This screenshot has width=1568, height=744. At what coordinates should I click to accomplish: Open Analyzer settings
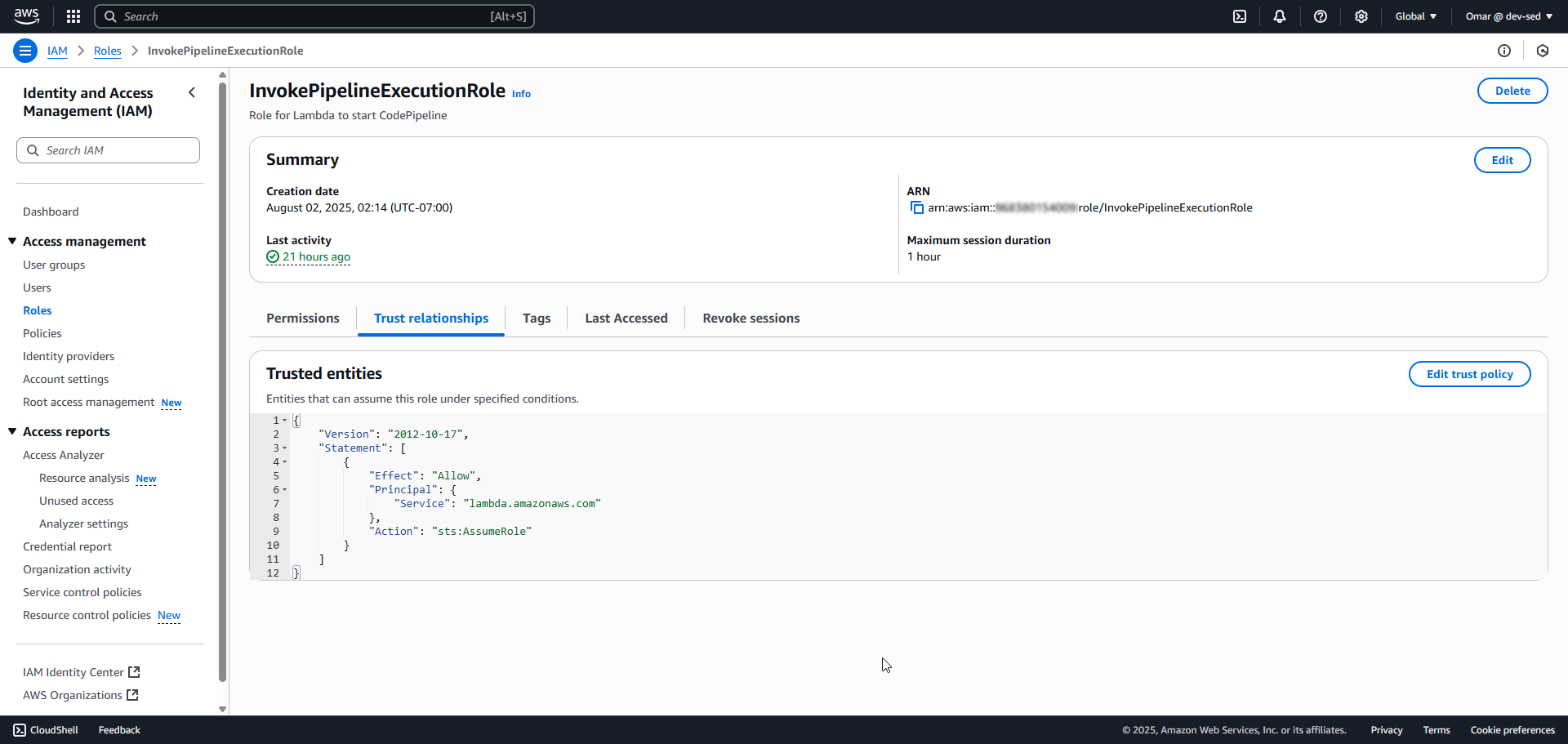pos(83,523)
